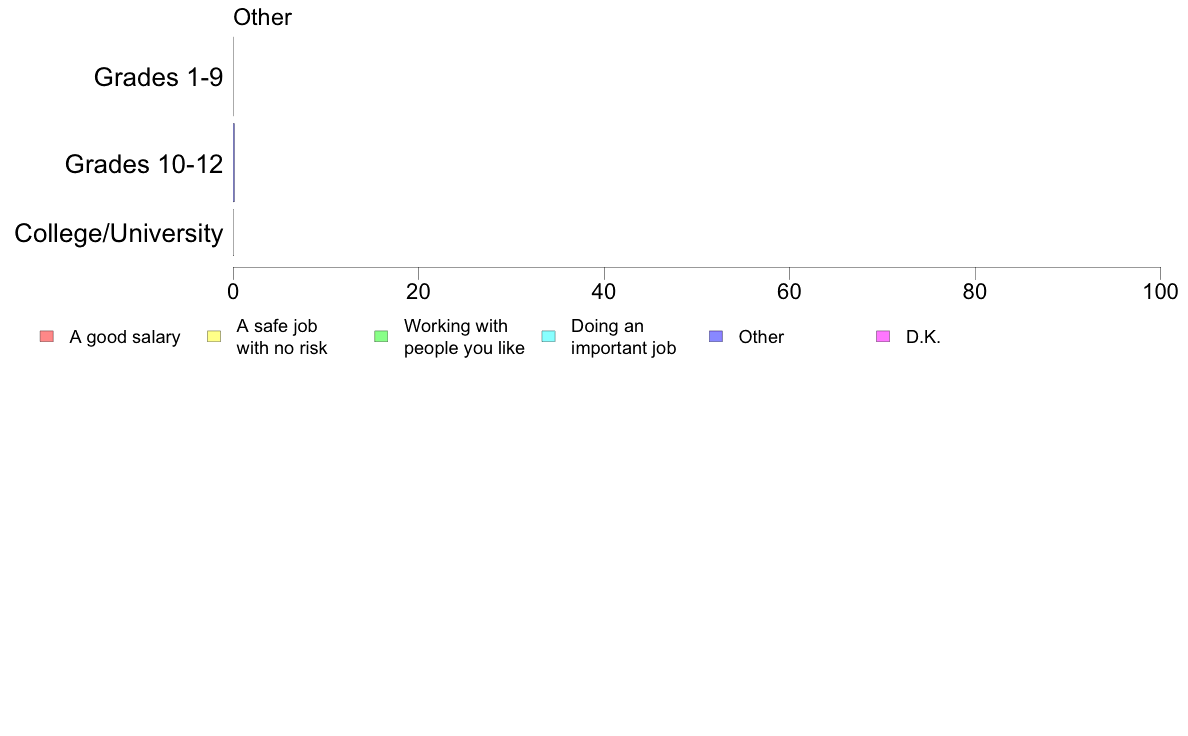Click the blue Other legend swatch
The width and height of the screenshot is (1188, 736).
(x=716, y=337)
